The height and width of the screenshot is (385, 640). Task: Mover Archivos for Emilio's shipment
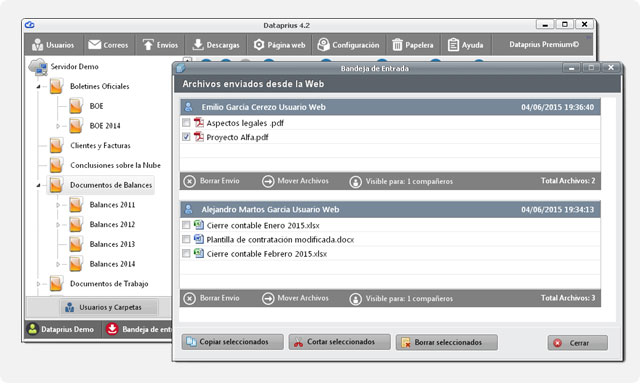click(x=295, y=181)
